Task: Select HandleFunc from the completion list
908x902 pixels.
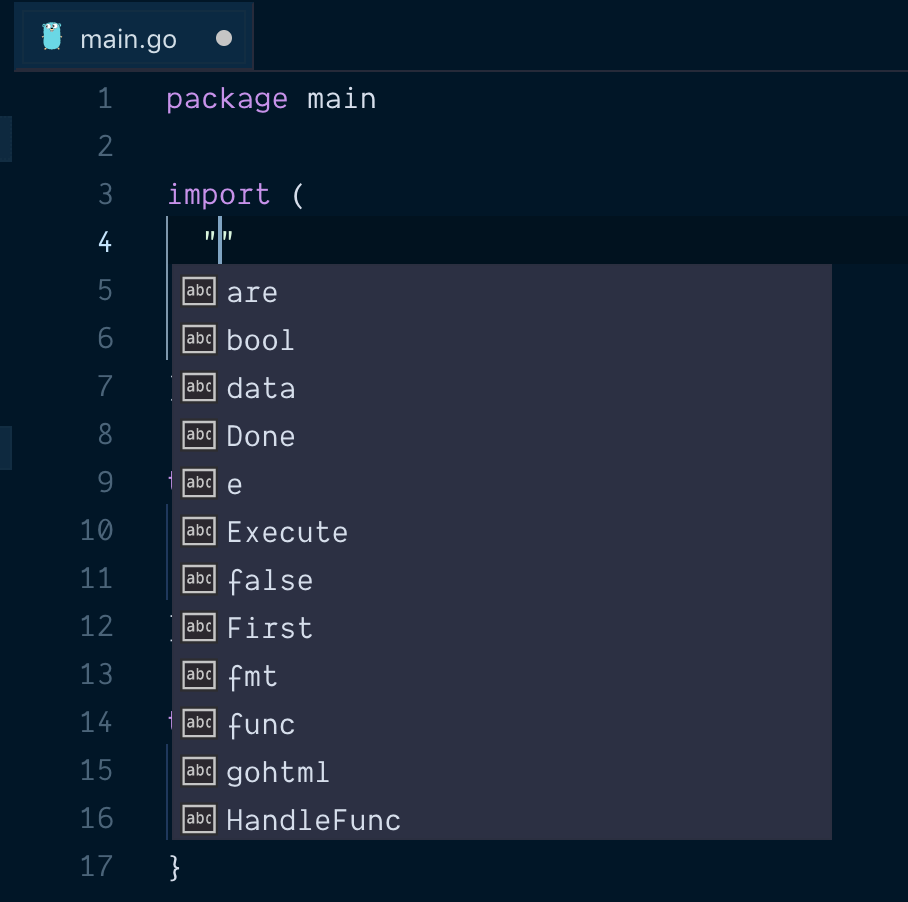Action: click(311, 819)
